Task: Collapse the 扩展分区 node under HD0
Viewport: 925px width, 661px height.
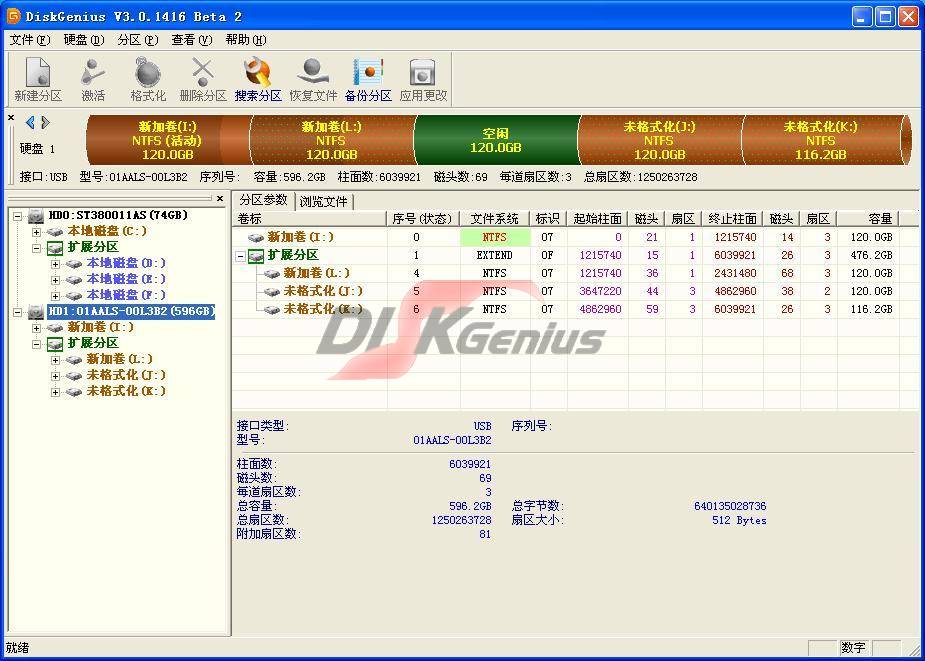Action: (37, 248)
